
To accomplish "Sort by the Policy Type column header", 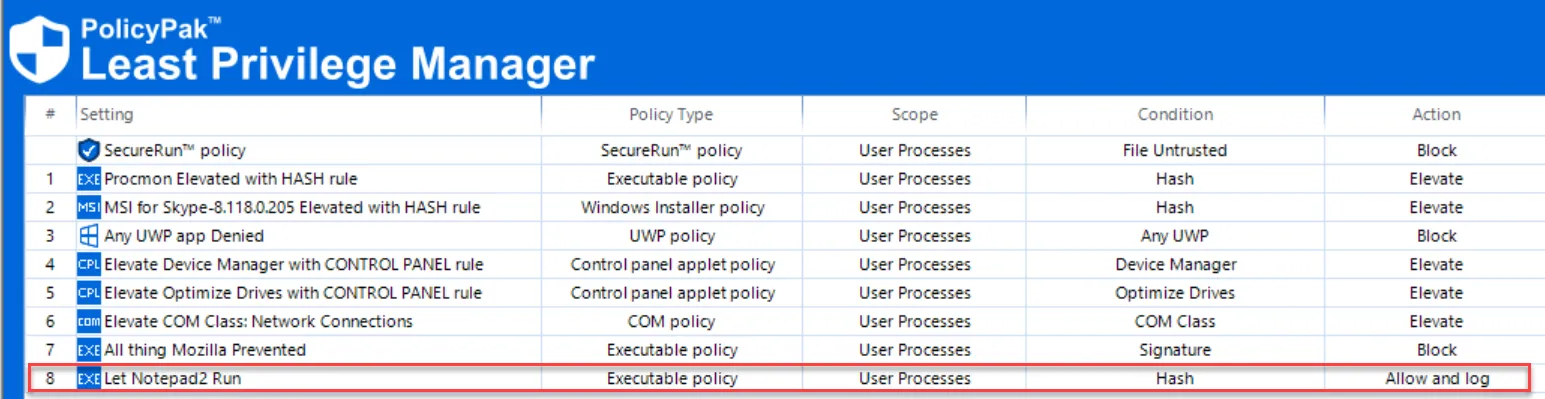I will [671, 115].
